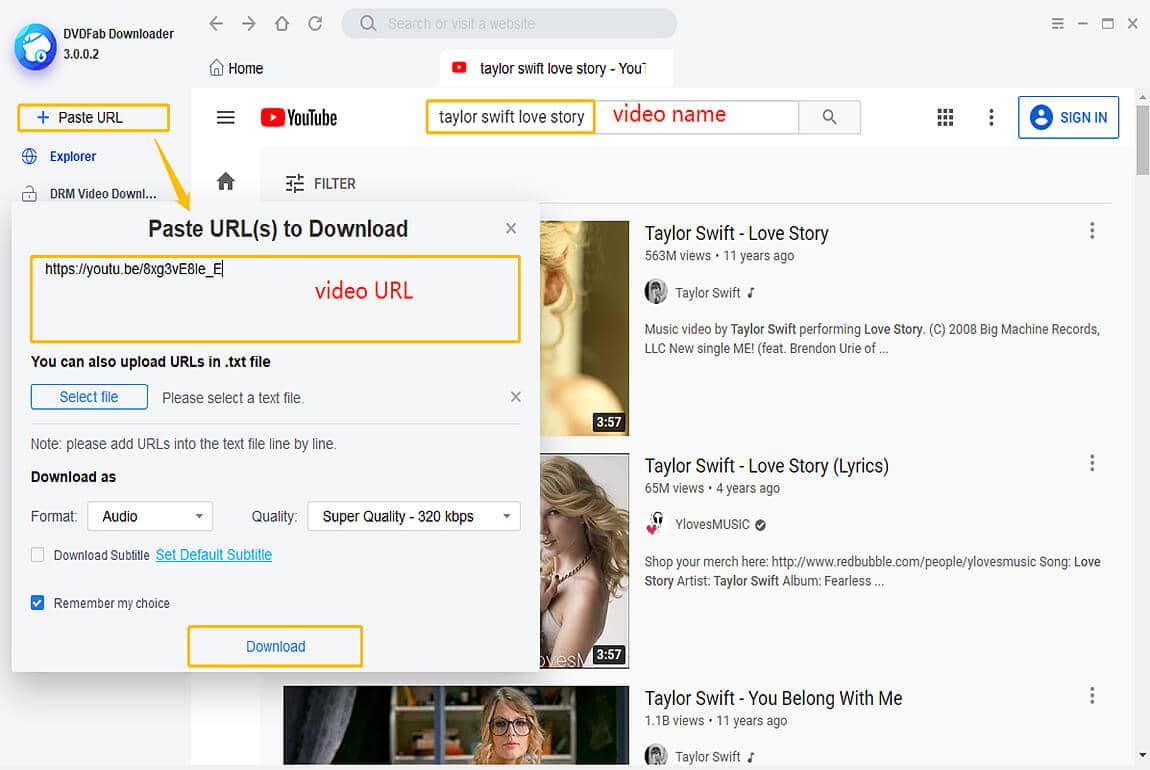This screenshot has height=770, width=1150.
Task: Enable the Download Subtitle checkbox
Action: coord(37,555)
